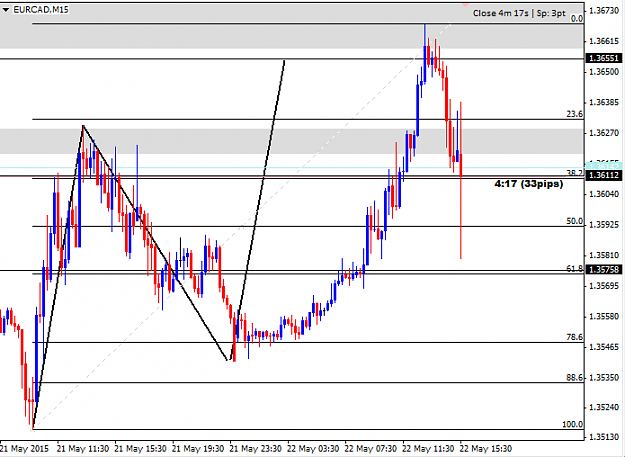This screenshot has width=625, height=457.
Task: Click the EURCAD,M15 symbol label
Action: (x=41, y=10)
